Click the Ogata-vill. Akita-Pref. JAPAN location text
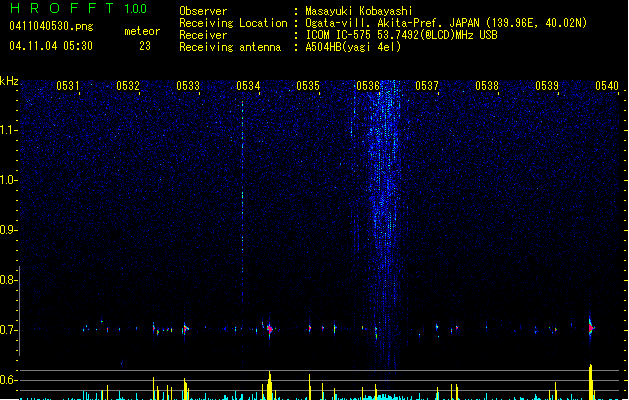The height and width of the screenshot is (400, 629). (x=393, y=23)
